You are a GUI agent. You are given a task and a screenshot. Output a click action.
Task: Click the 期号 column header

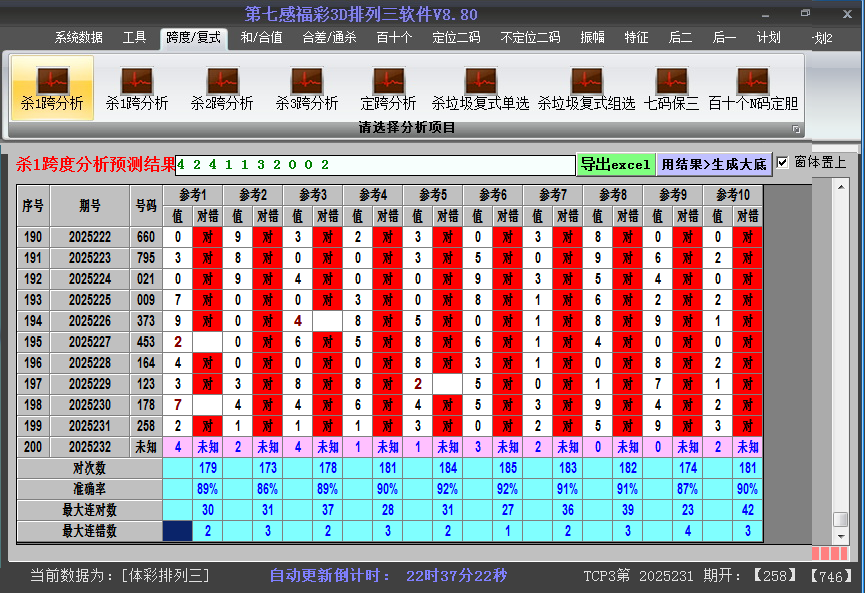(x=90, y=206)
